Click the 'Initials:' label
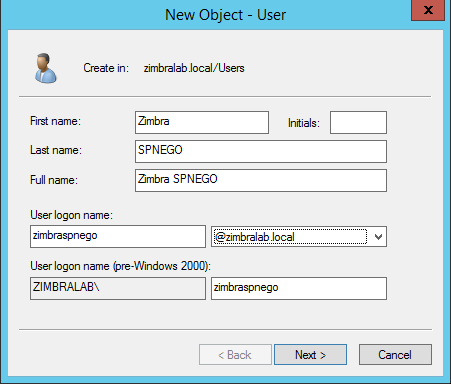This screenshot has width=451, height=384. tap(304, 123)
